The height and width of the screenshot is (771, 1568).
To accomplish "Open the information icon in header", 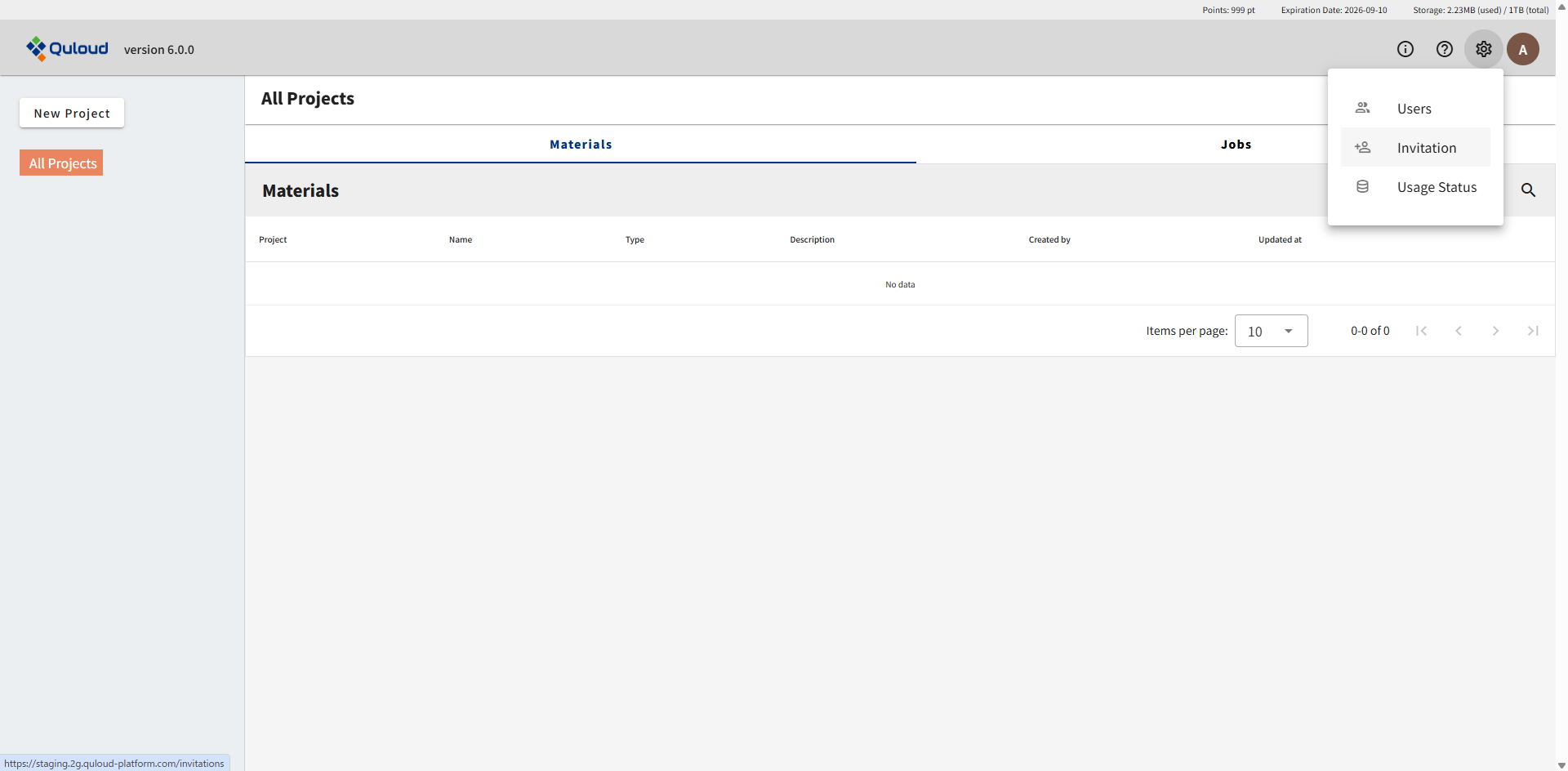I will click(1405, 49).
